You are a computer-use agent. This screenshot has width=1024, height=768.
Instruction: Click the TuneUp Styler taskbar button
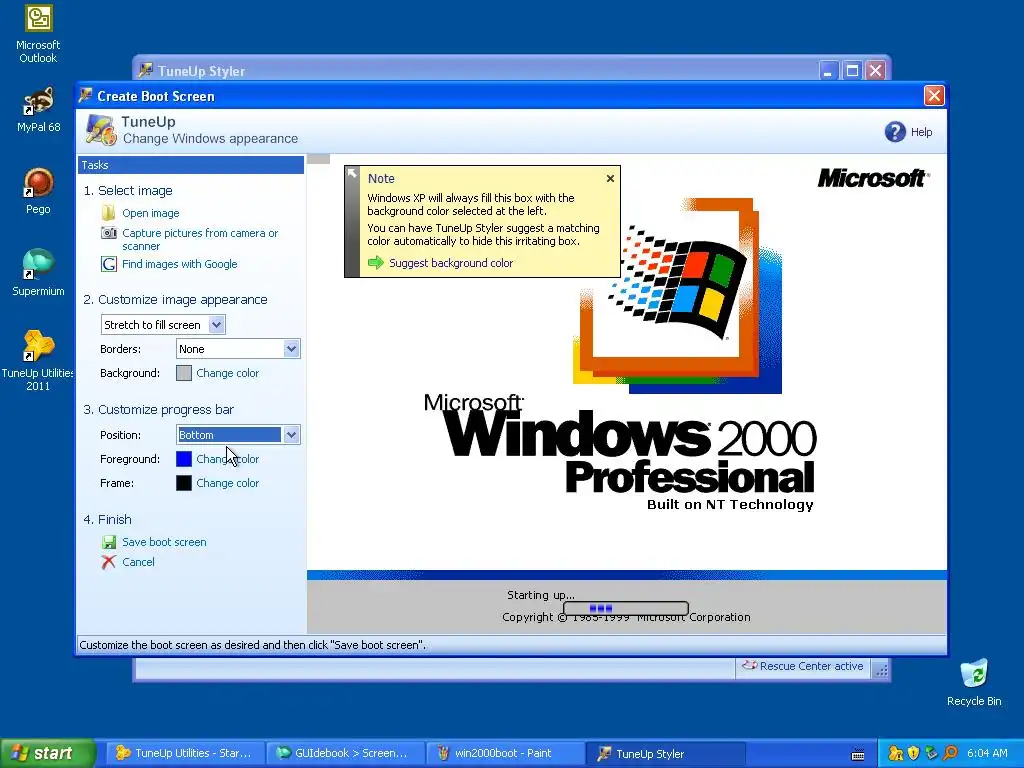(665, 753)
